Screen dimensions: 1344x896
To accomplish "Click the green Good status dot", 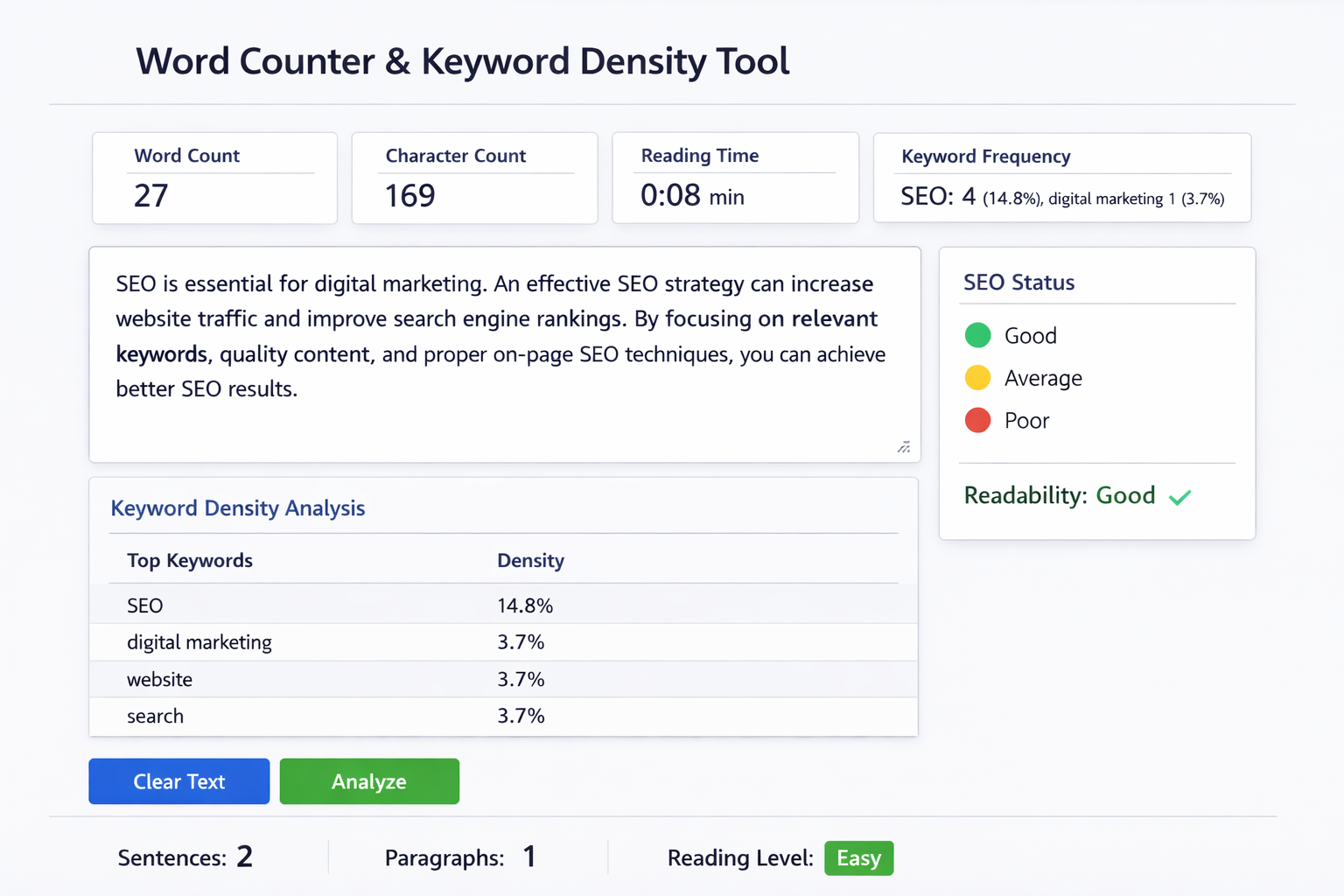I will [x=978, y=334].
